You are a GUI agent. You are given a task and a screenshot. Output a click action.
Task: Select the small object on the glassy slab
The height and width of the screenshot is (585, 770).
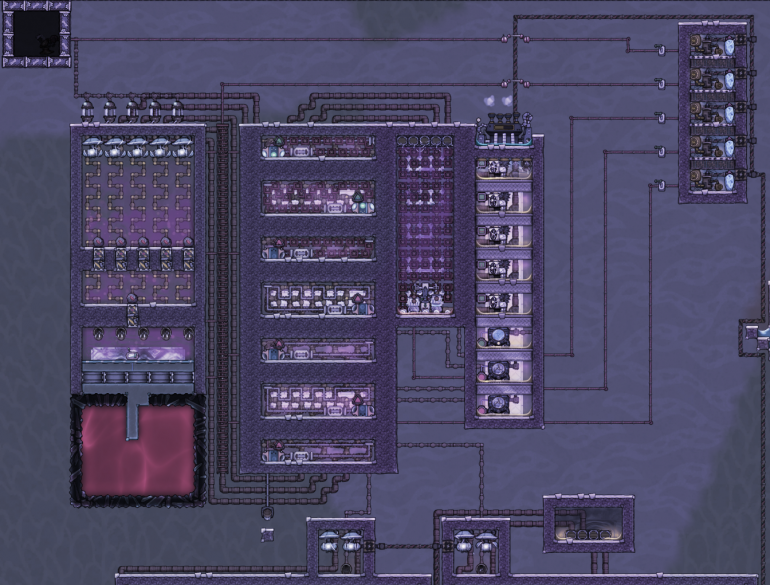point(132,353)
